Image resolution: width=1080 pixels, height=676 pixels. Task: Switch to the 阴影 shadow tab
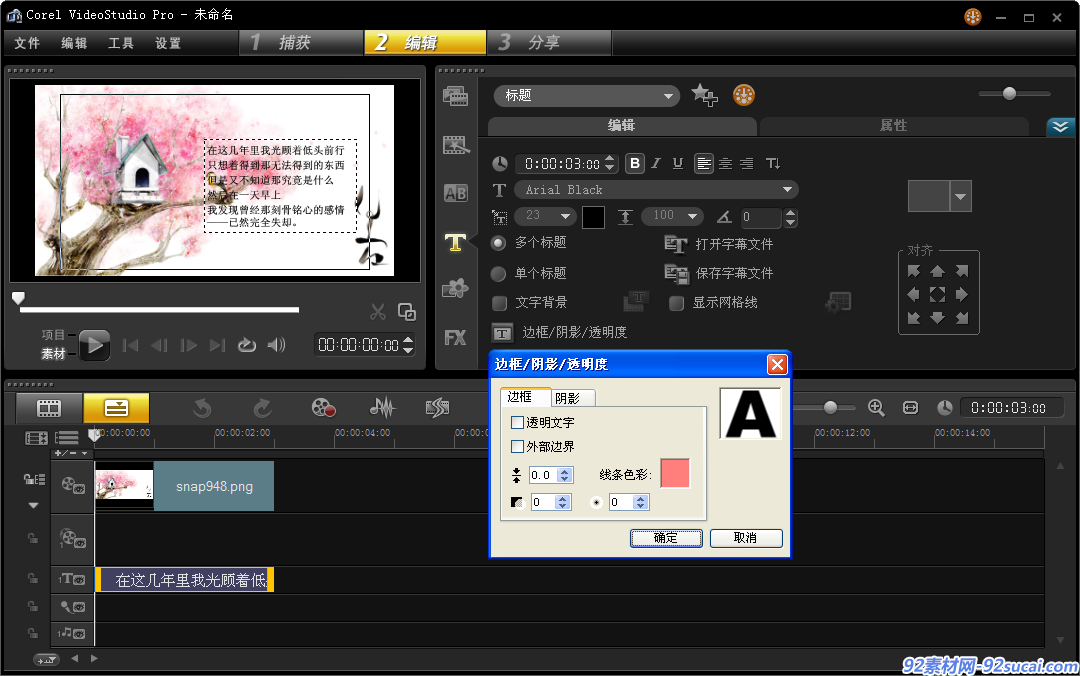tap(573, 398)
